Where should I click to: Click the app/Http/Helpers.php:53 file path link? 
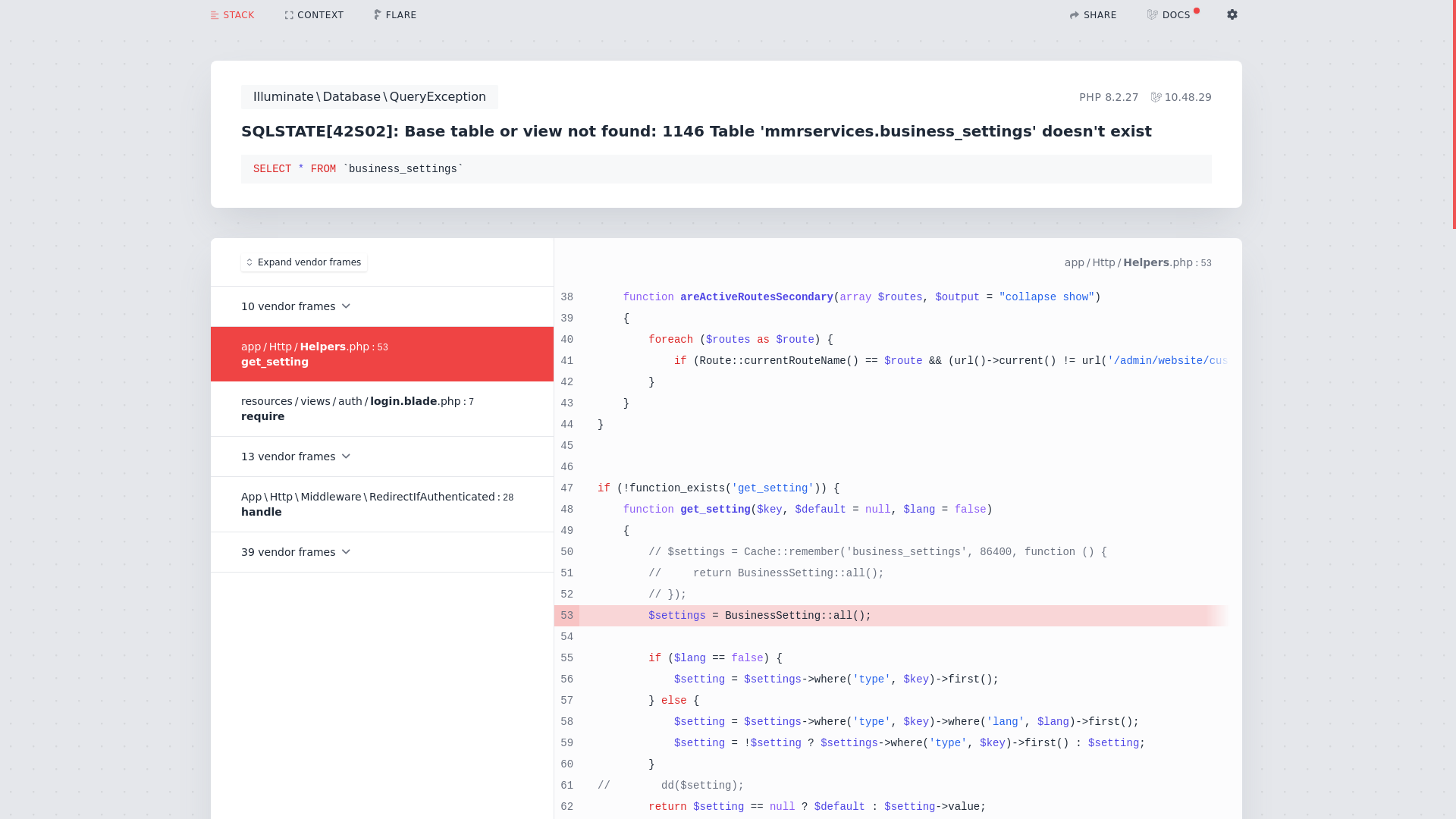click(1137, 262)
